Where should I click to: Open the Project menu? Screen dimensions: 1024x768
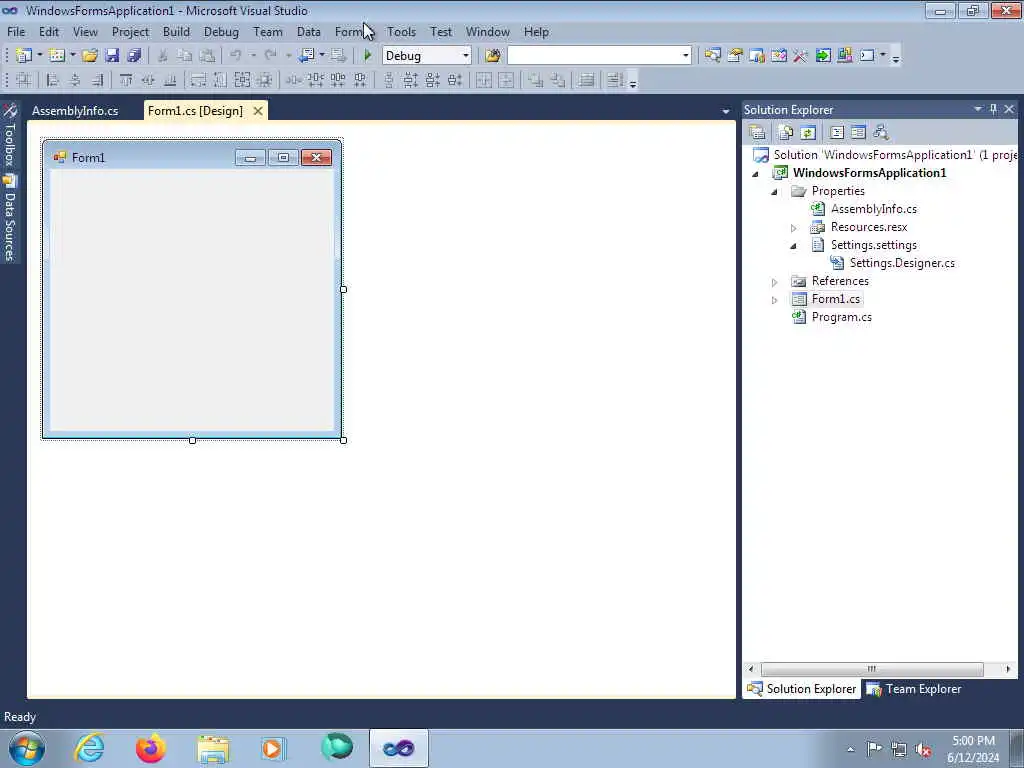point(130,31)
